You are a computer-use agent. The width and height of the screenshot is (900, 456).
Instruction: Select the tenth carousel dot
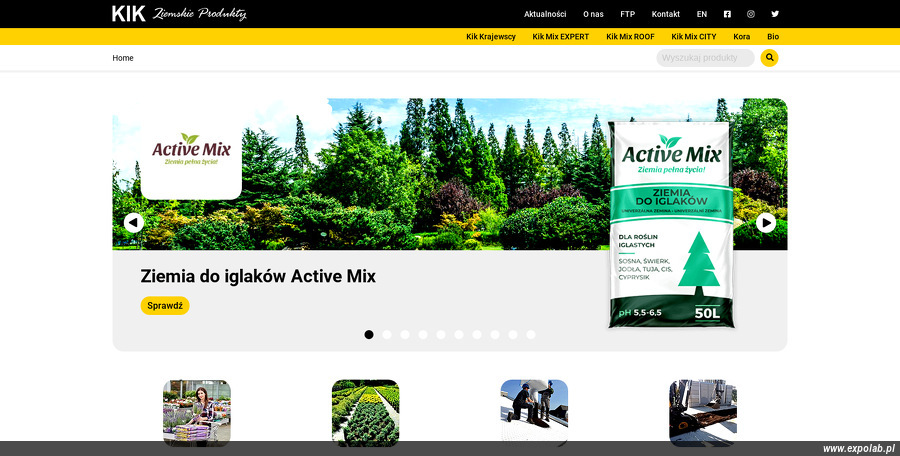(x=531, y=334)
